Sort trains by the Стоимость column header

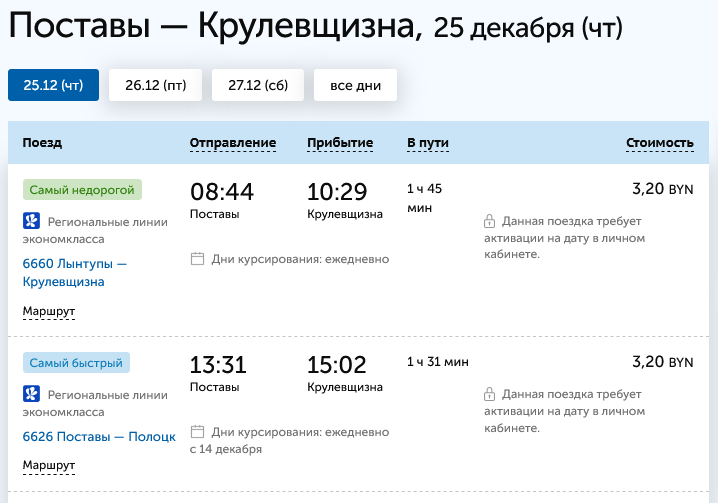[x=659, y=143]
